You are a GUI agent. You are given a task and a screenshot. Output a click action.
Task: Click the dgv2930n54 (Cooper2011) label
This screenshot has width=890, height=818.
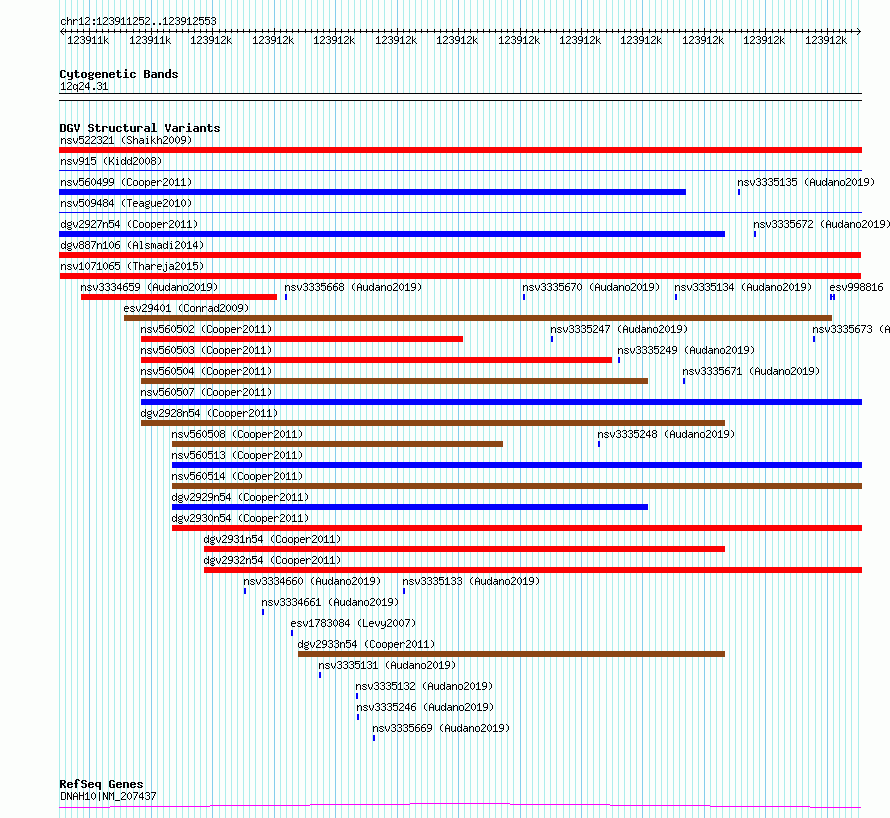240,518
